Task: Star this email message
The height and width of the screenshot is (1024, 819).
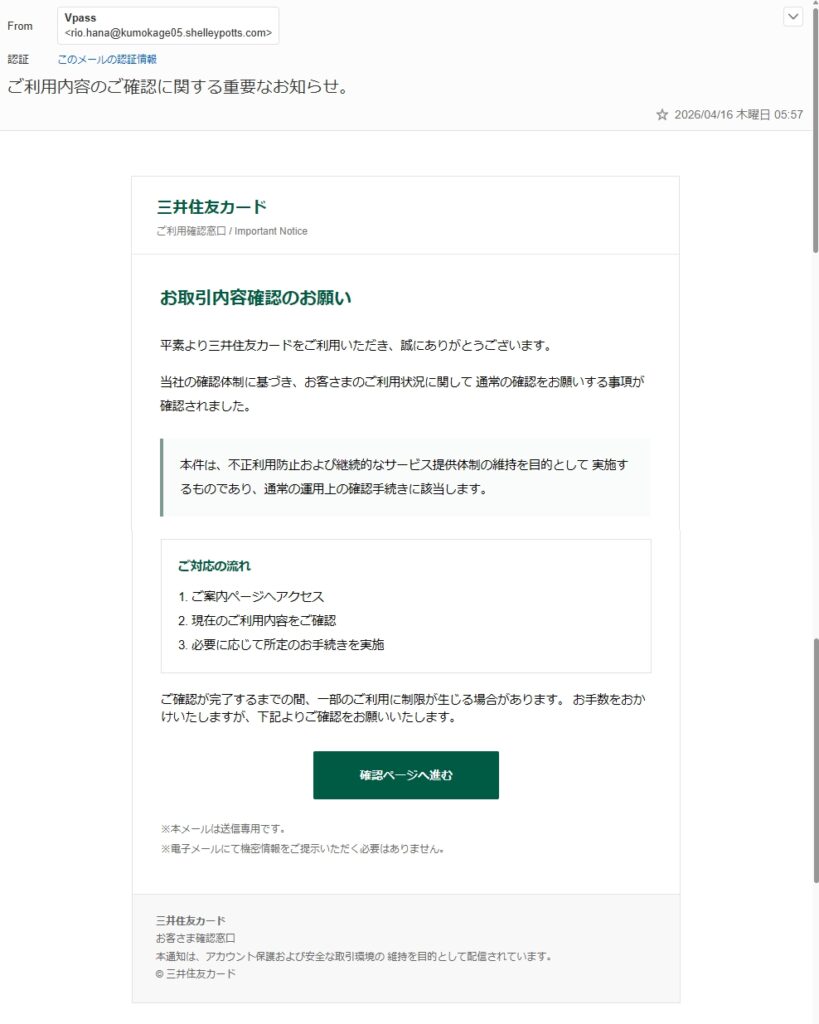Action: 662,115
